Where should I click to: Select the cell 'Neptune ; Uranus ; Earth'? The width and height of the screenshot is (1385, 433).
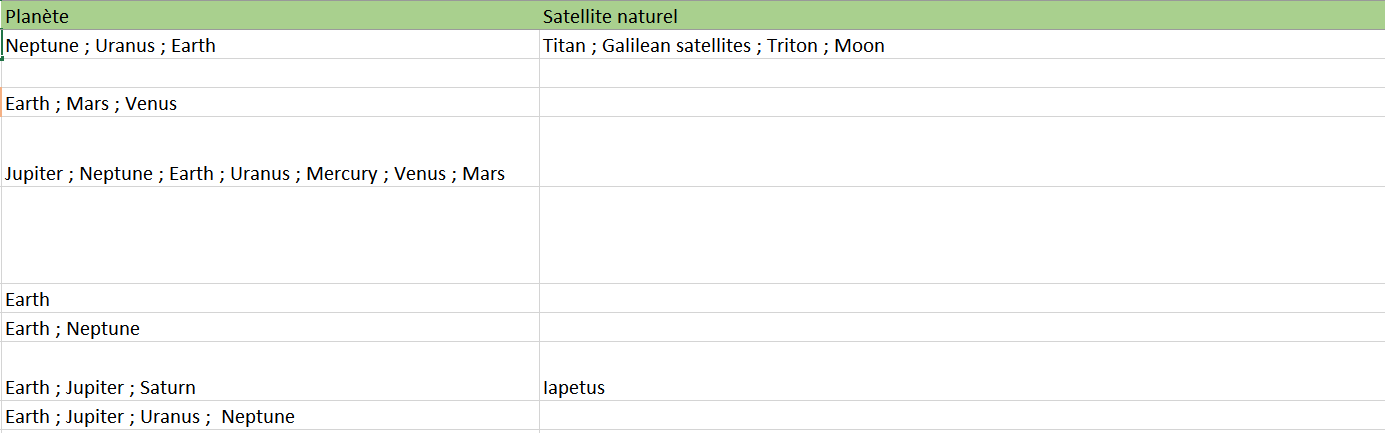click(270, 45)
